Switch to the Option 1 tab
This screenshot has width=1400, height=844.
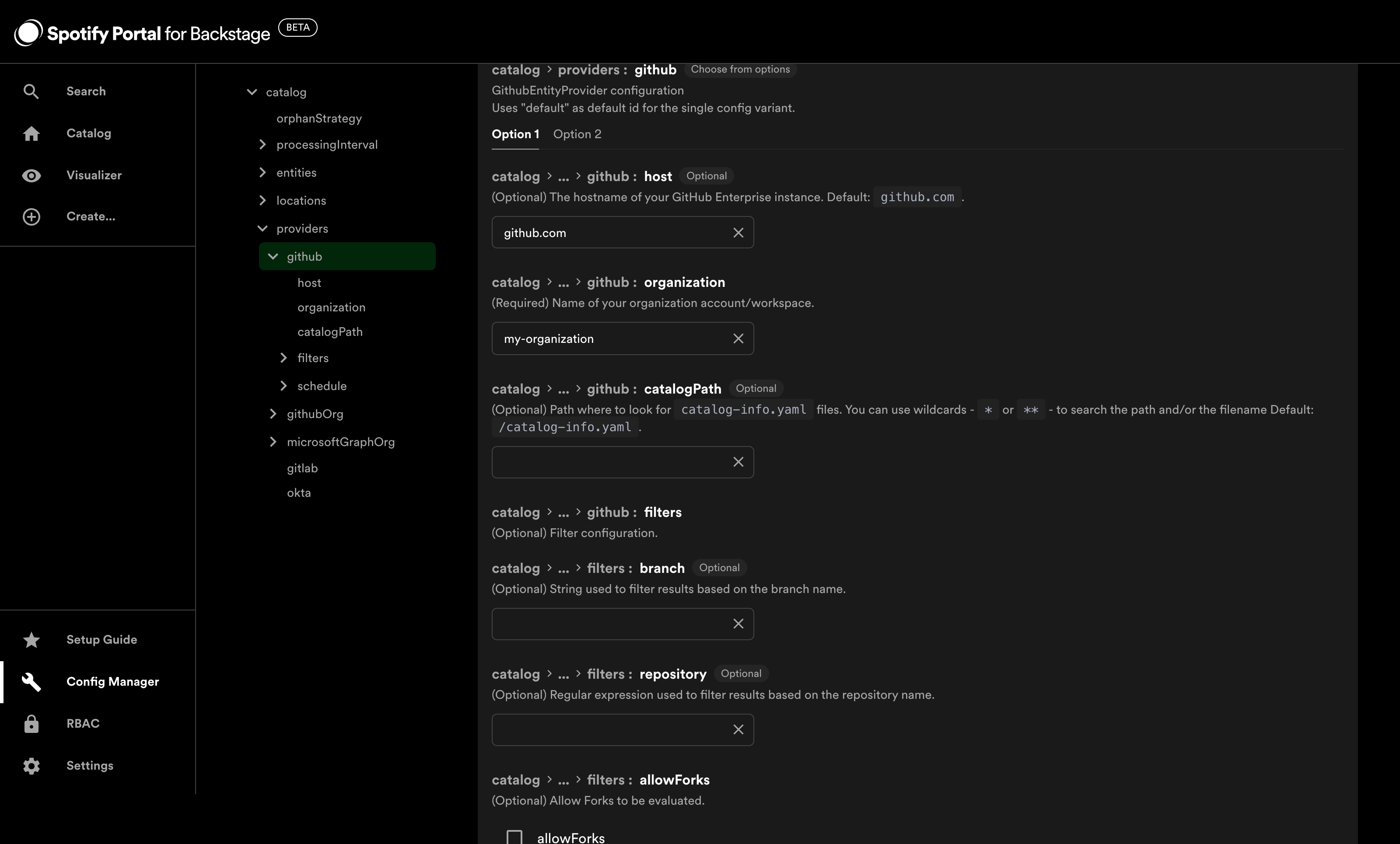tap(515, 134)
